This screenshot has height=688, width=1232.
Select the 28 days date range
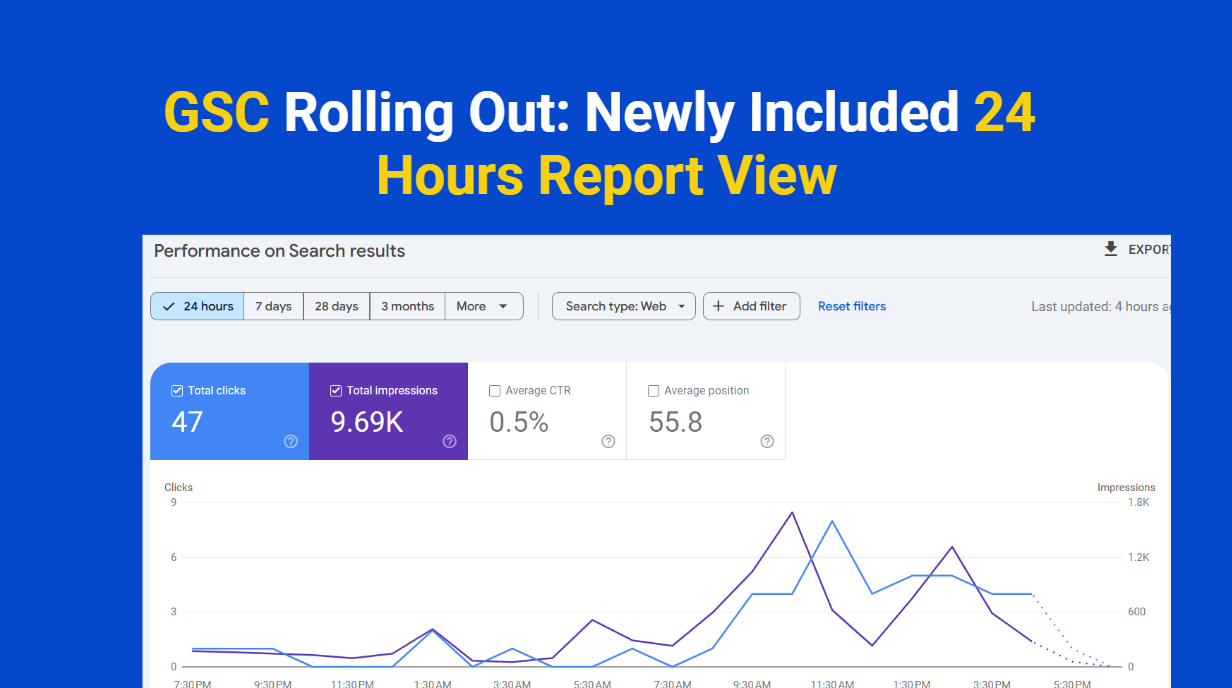coord(336,306)
